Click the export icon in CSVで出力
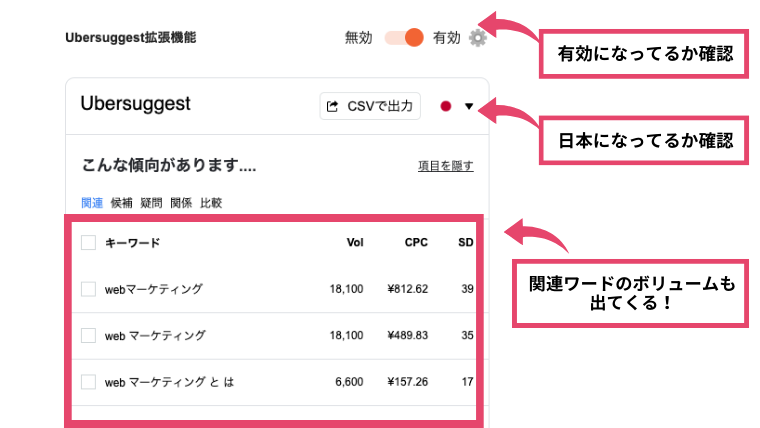The width and height of the screenshot is (760, 428). tap(332, 106)
